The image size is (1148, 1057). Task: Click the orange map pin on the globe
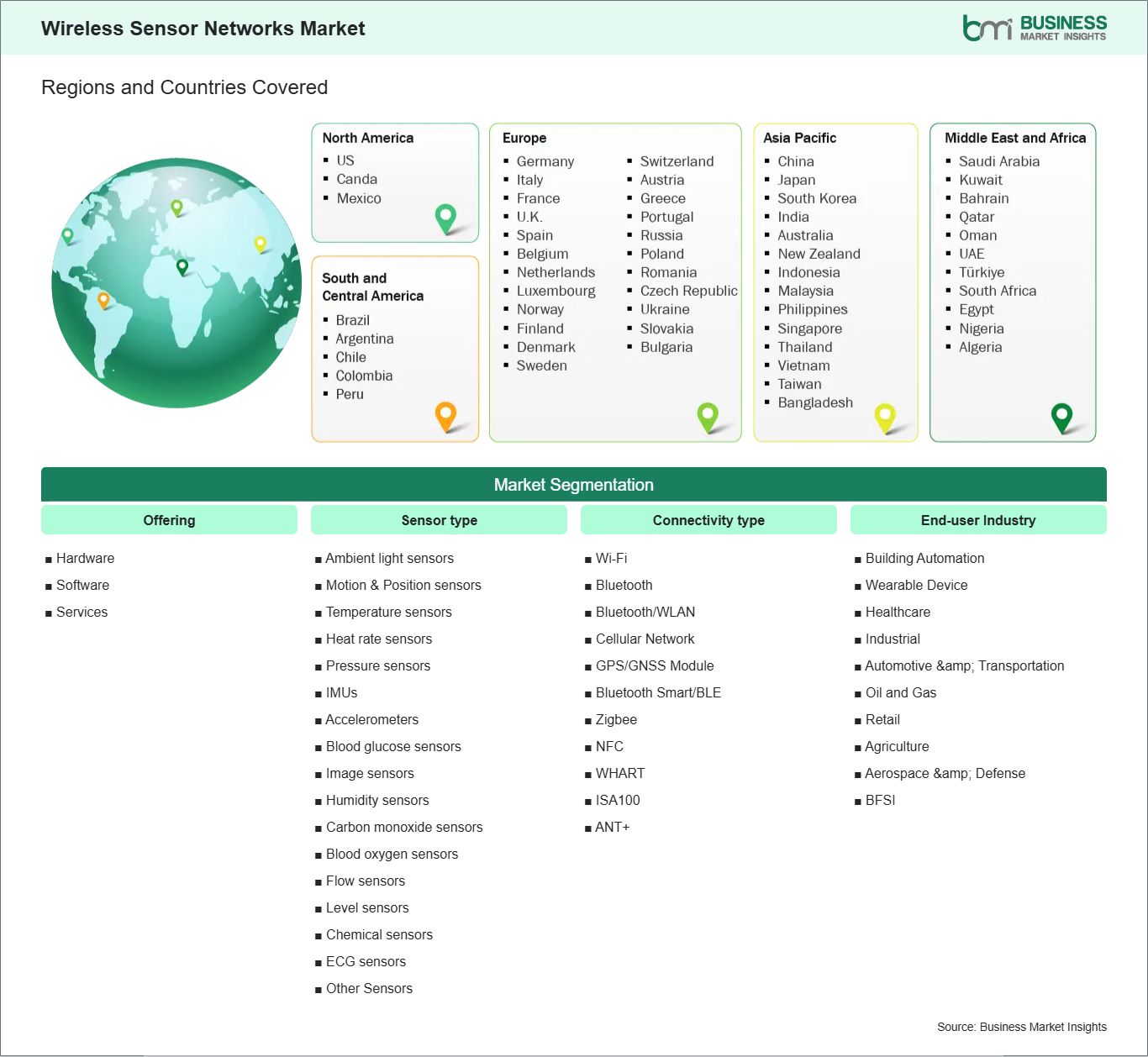click(x=103, y=299)
